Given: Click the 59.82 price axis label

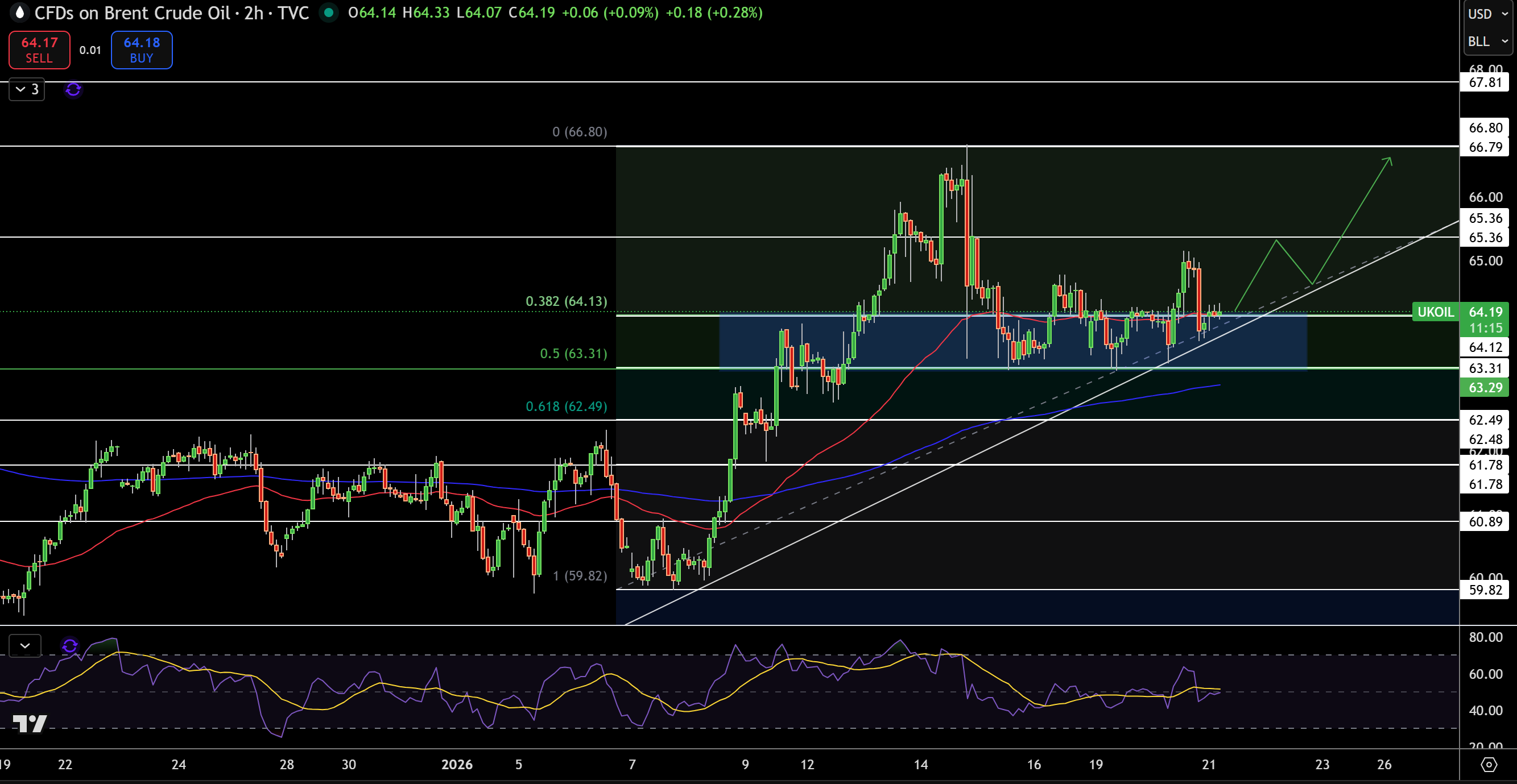Looking at the screenshot, I should (x=1485, y=590).
